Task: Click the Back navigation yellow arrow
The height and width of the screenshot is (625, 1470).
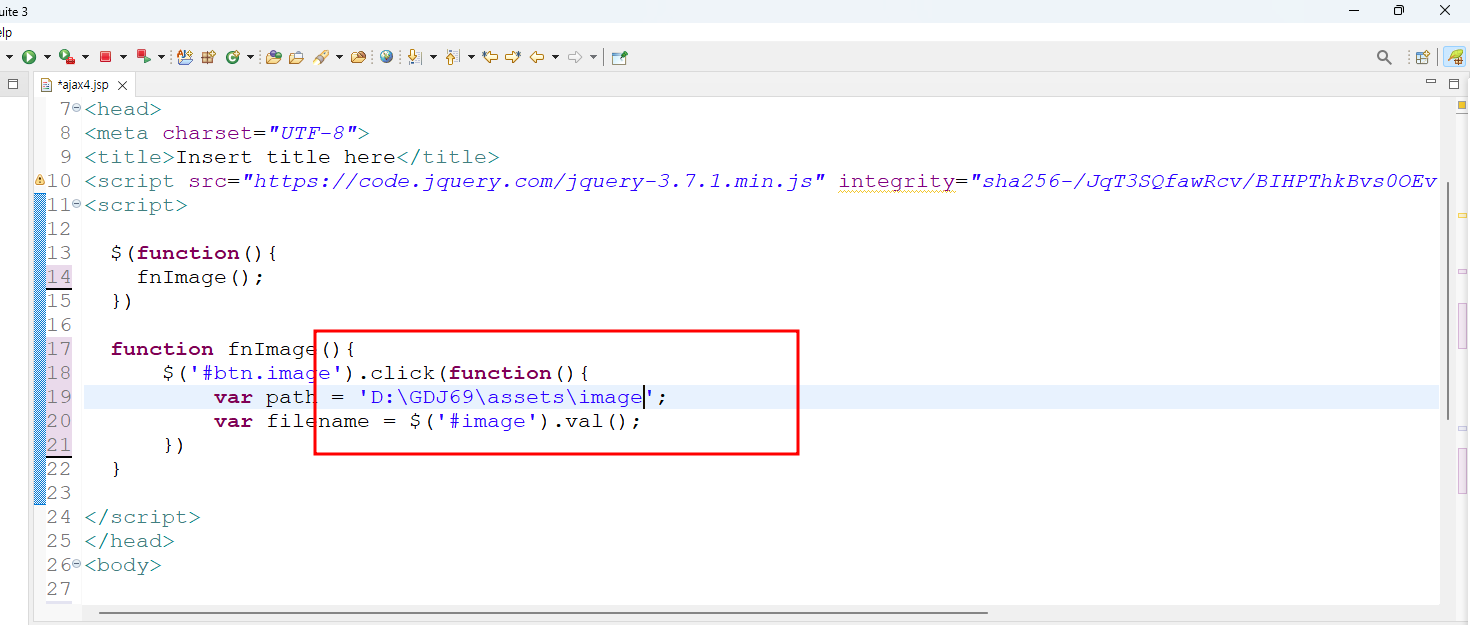Action: [x=537, y=57]
